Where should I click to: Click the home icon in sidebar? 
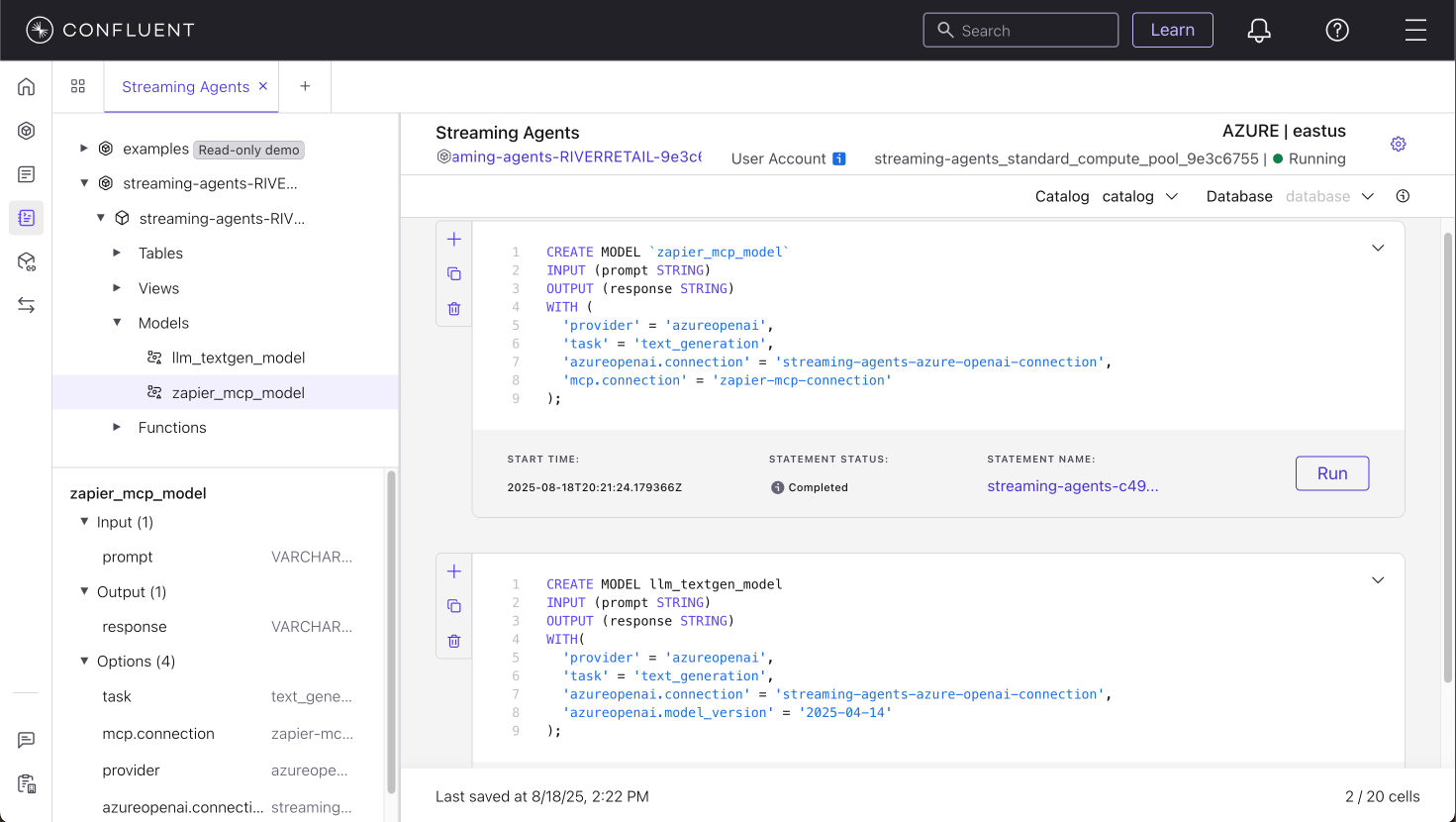(27, 87)
